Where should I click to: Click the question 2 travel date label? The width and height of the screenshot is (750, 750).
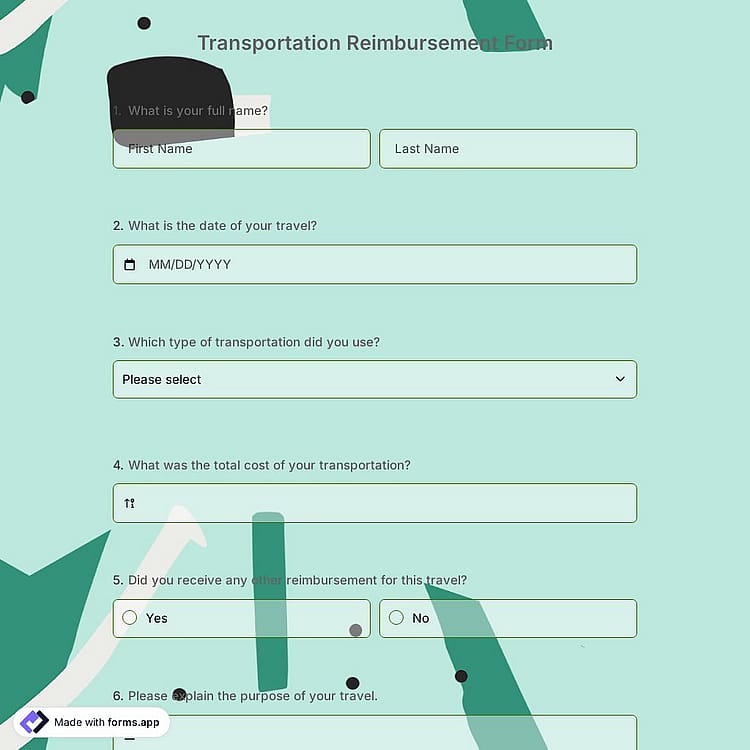click(215, 226)
